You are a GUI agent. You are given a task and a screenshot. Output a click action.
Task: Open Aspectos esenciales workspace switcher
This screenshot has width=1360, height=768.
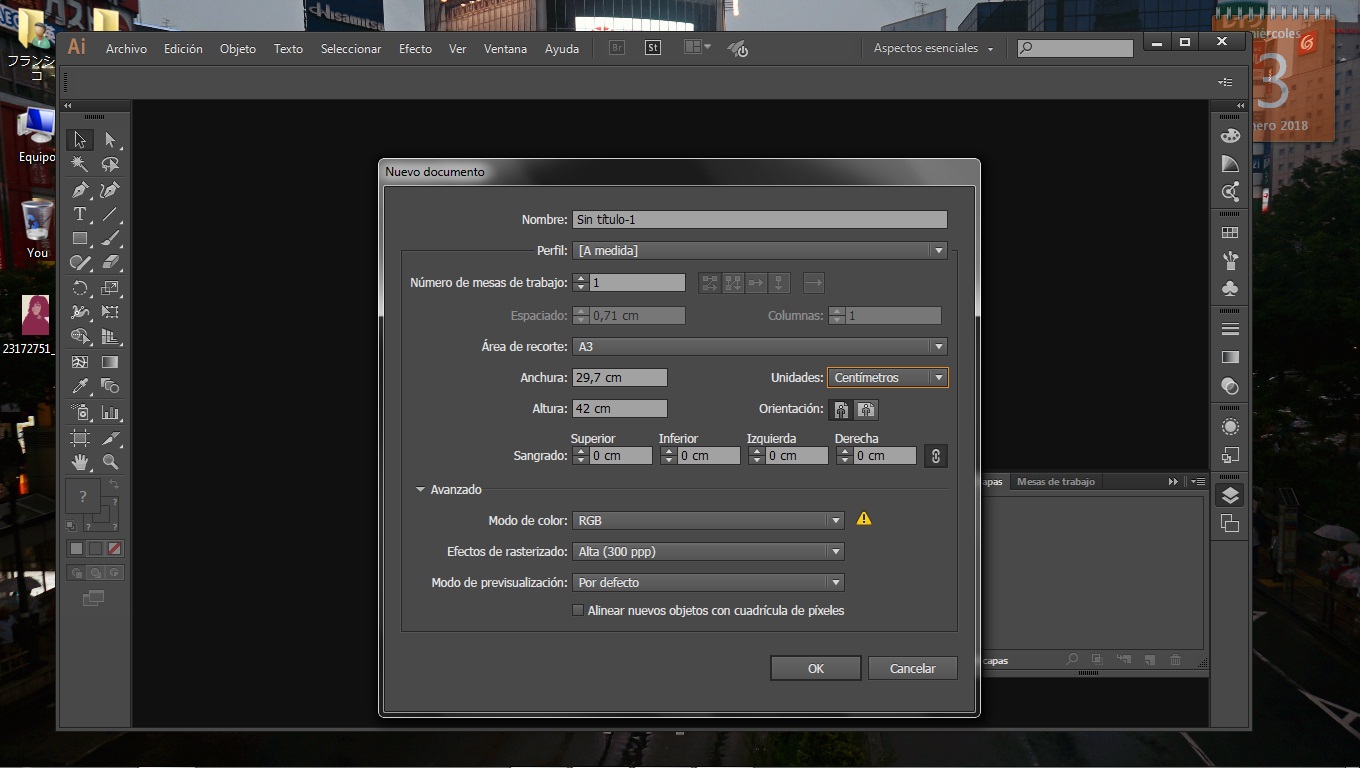click(x=933, y=48)
